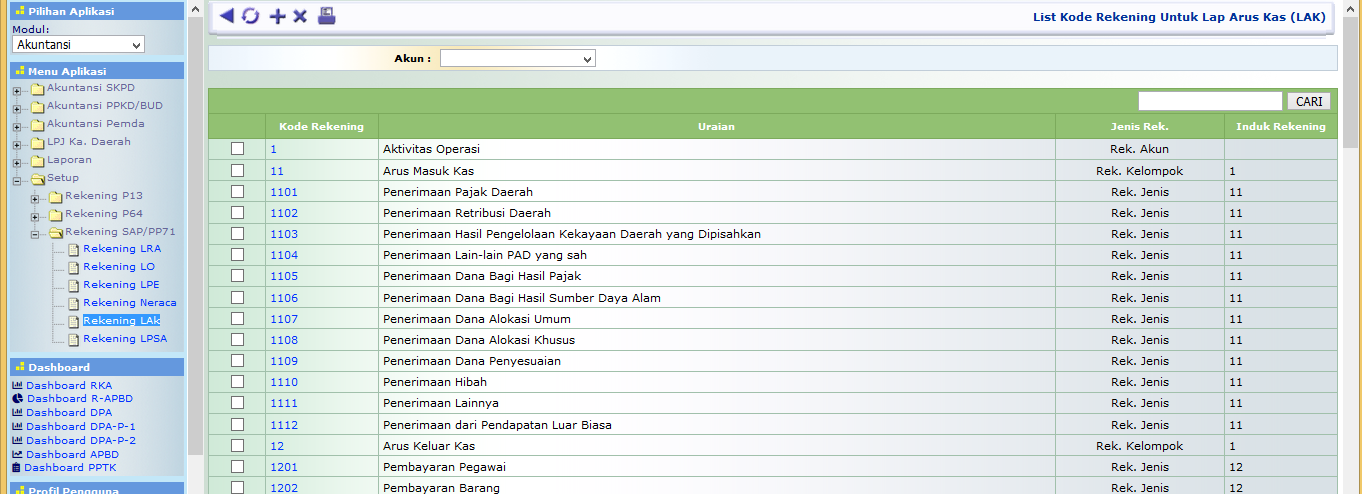Check the box for Arus Keluar Kas
This screenshot has height=494, width=1362.
click(237, 445)
